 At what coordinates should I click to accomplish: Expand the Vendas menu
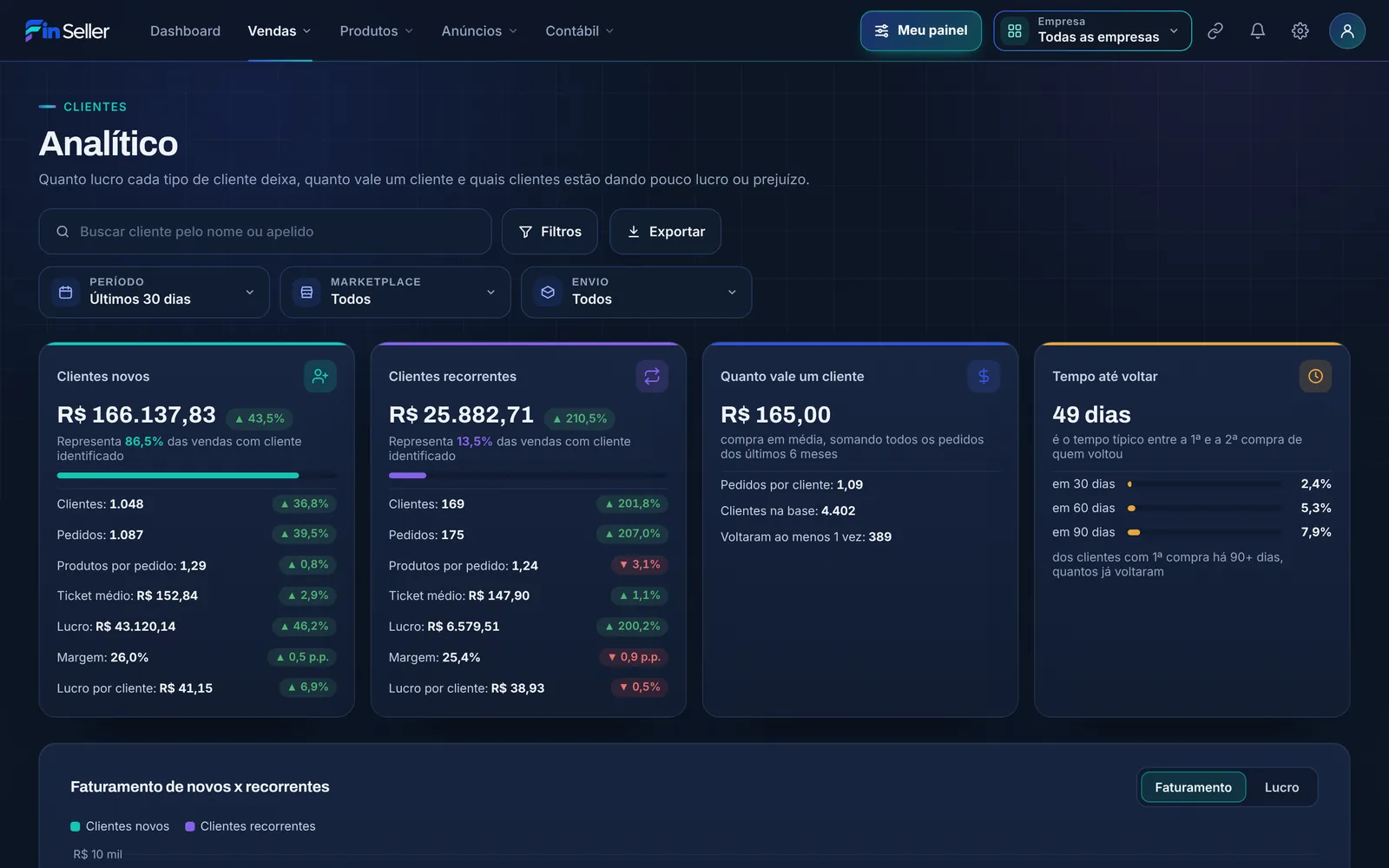pos(280,30)
